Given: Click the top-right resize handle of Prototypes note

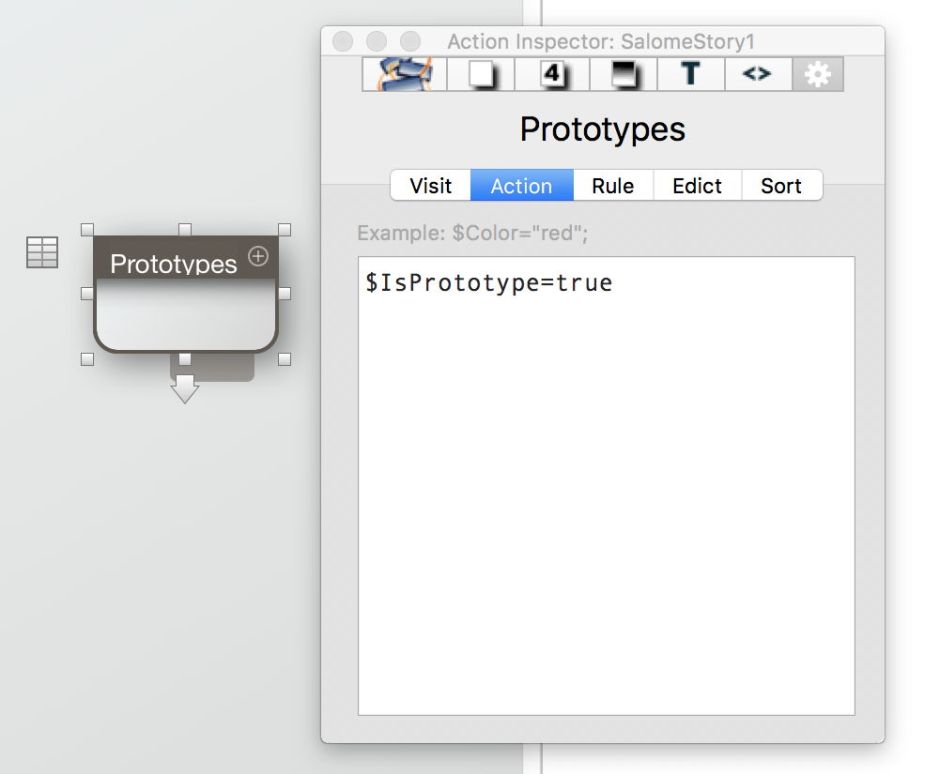Looking at the screenshot, I should [x=284, y=230].
